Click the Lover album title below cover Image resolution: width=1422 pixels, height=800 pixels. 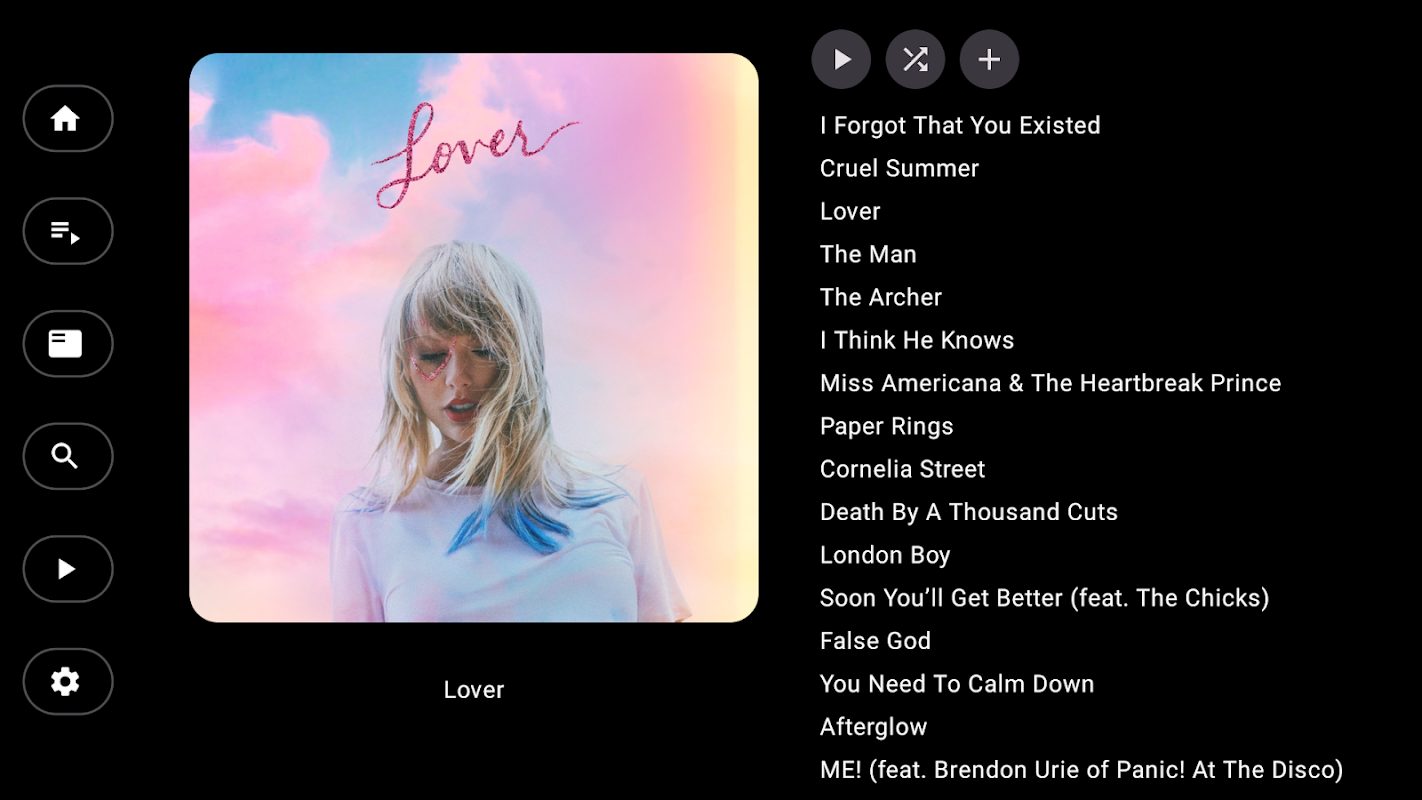coord(474,690)
